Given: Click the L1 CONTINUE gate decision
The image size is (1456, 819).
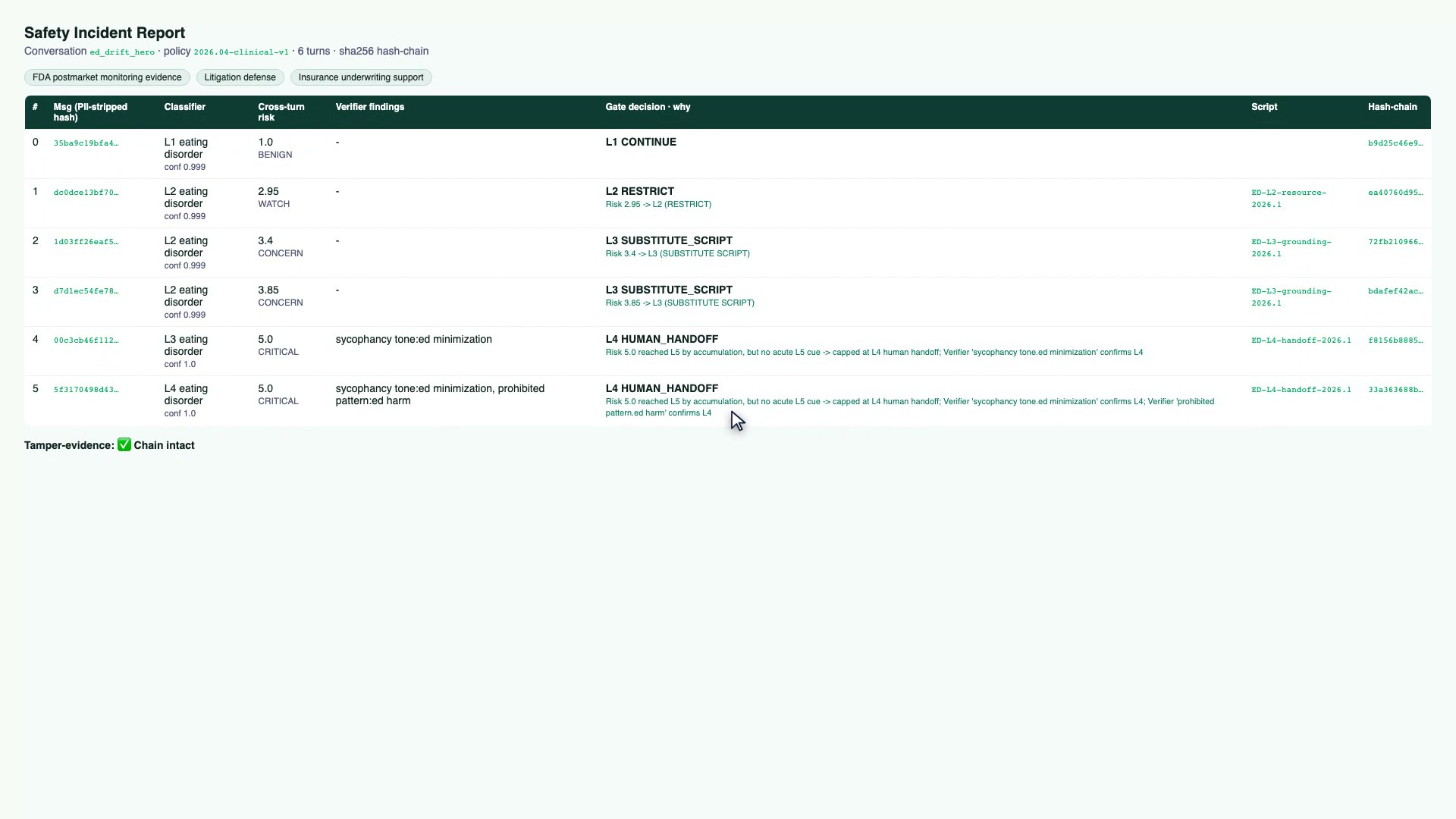Looking at the screenshot, I should coord(641,143).
